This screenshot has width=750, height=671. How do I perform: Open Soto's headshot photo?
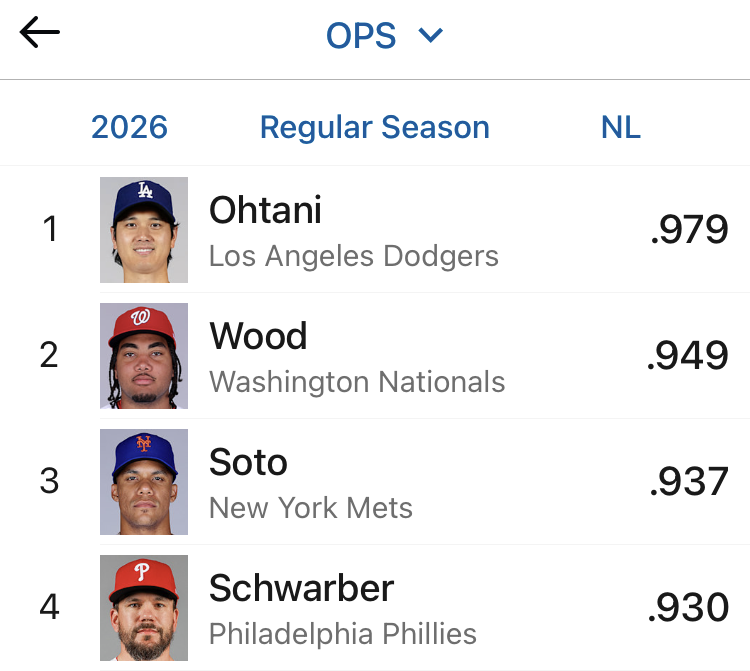click(144, 482)
